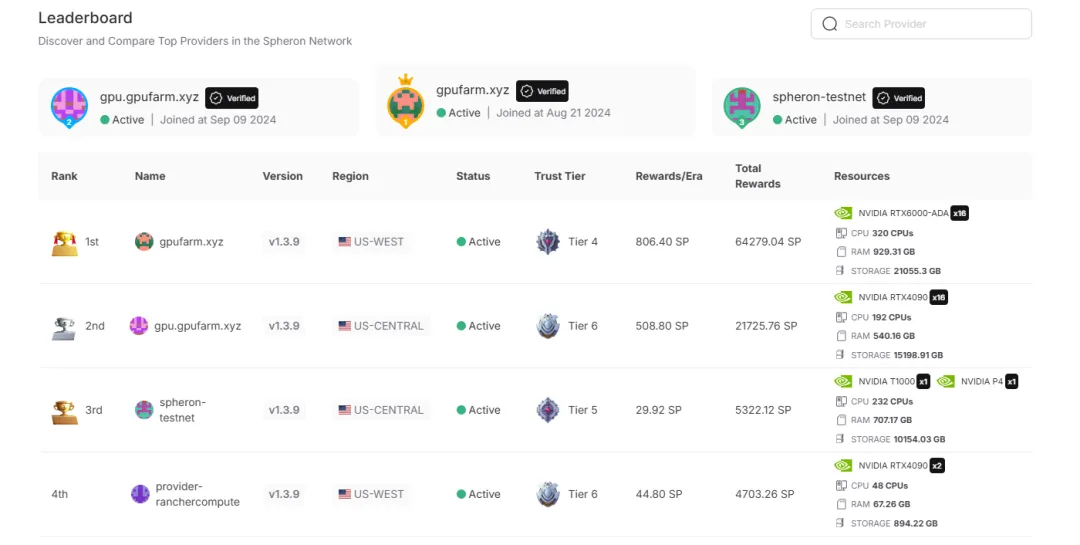Screen dimensions: 1080x545
Task: Click the spheron-testnet avatar in the podium card
Action: (x=742, y=106)
